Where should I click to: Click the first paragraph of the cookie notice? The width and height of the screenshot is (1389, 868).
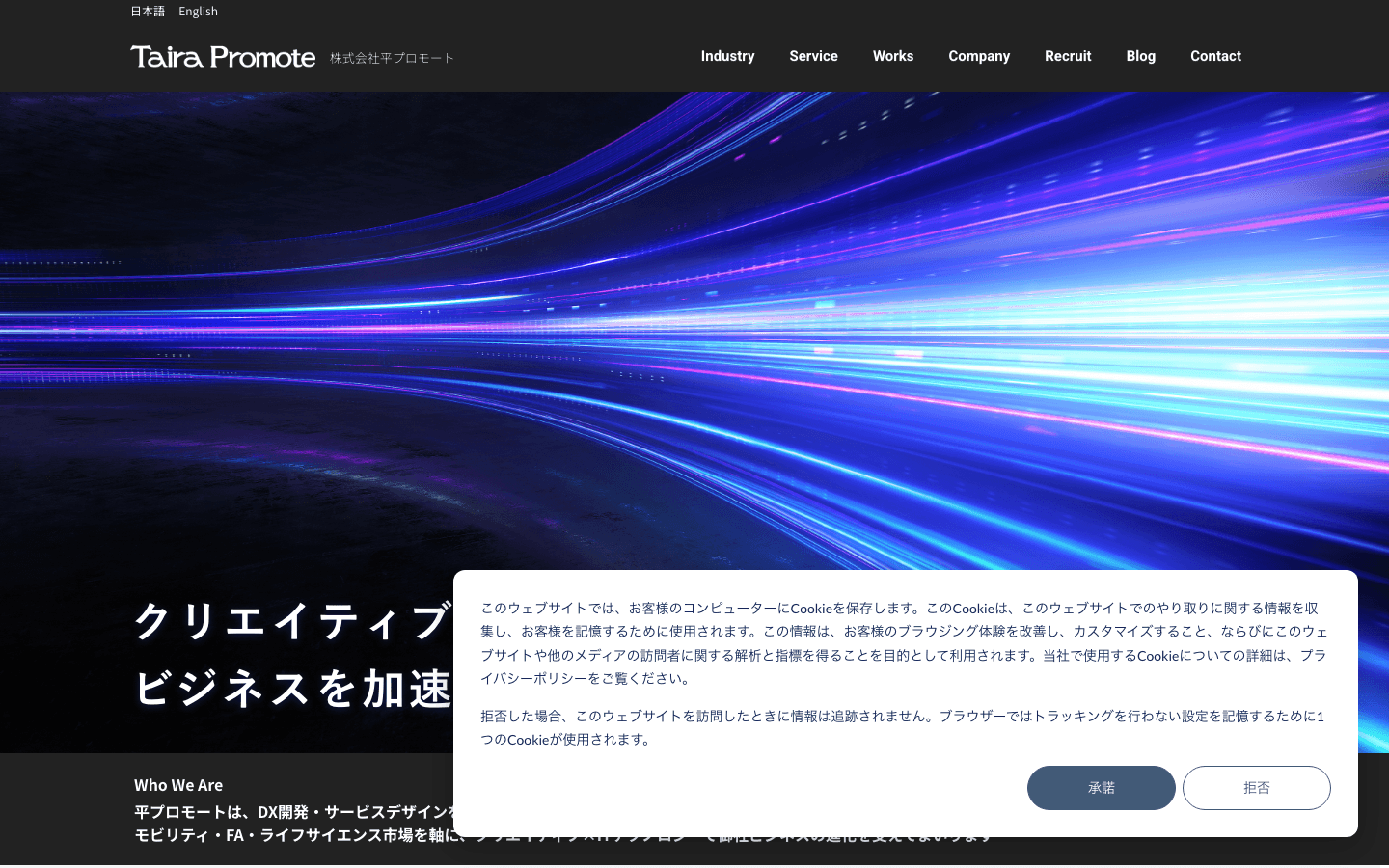[905, 643]
